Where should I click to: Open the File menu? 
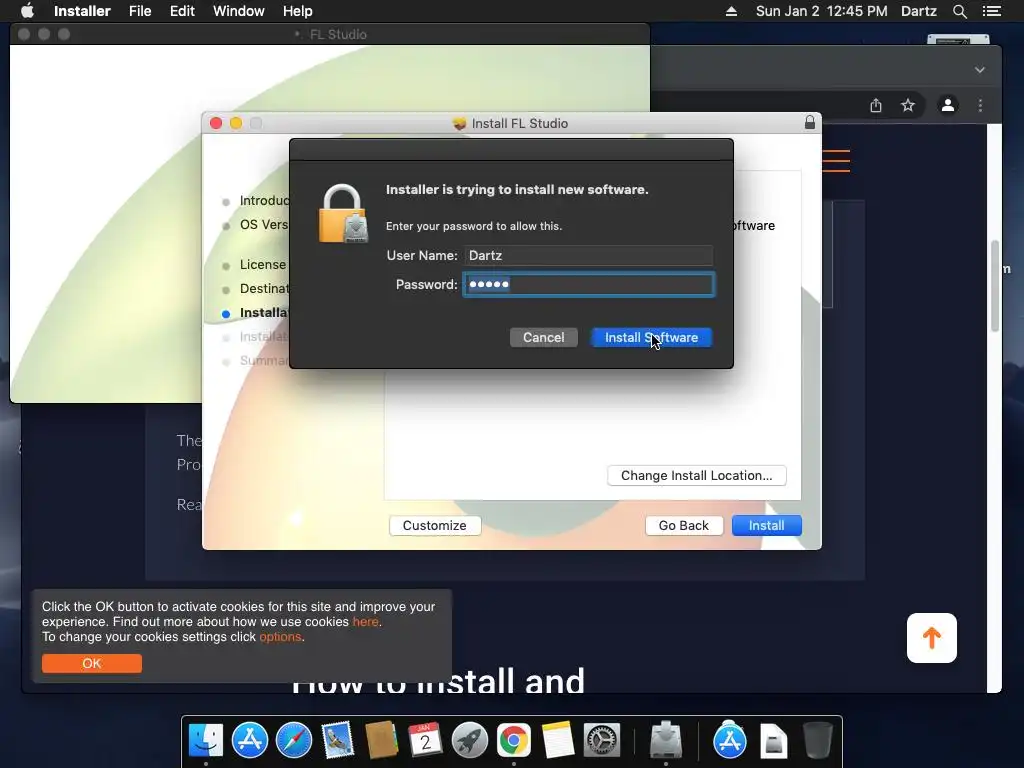(x=140, y=11)
